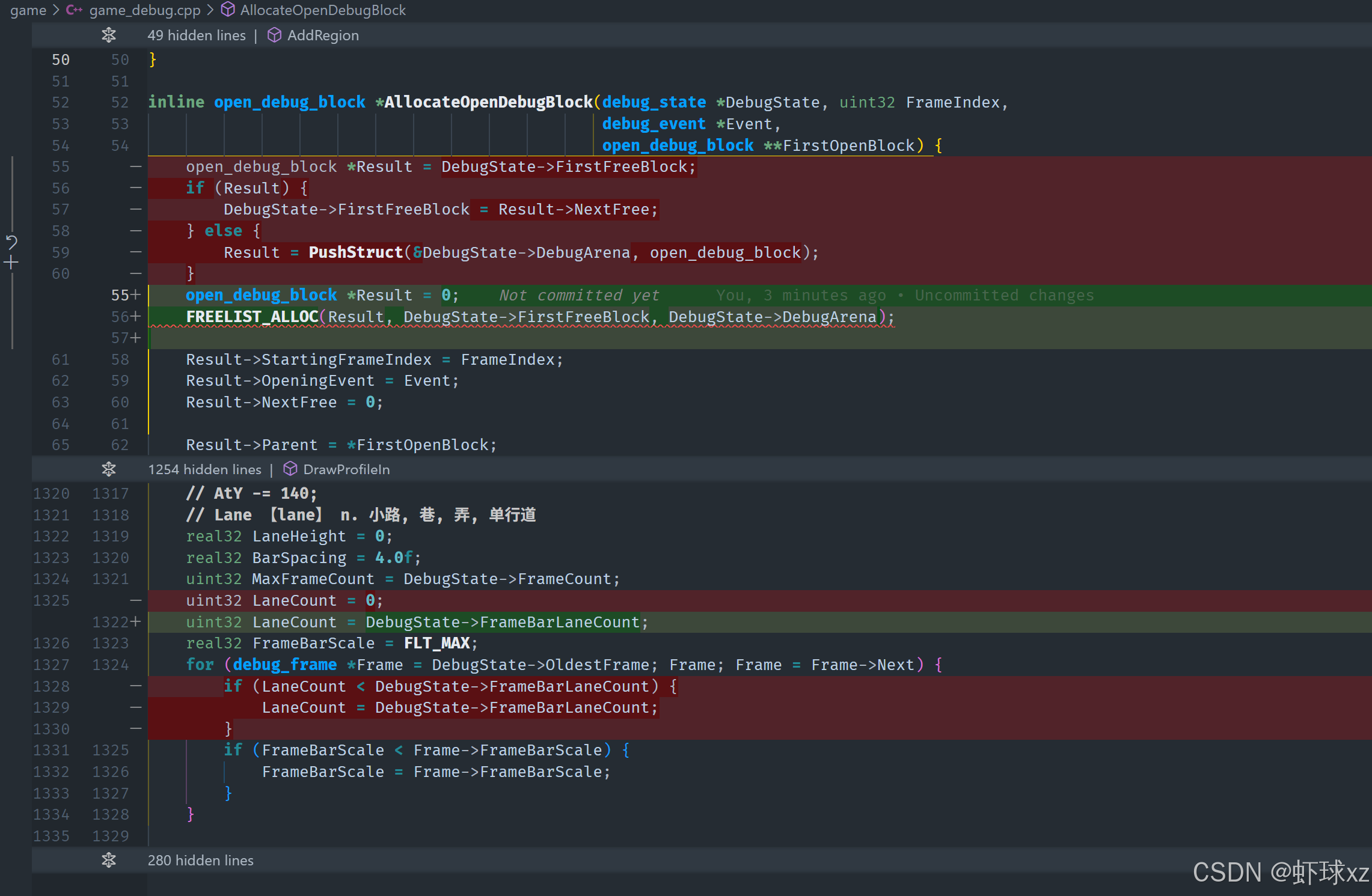Click the revert change arrow icon
Viewport: 1372px width, 896px height.
(11, 242)
